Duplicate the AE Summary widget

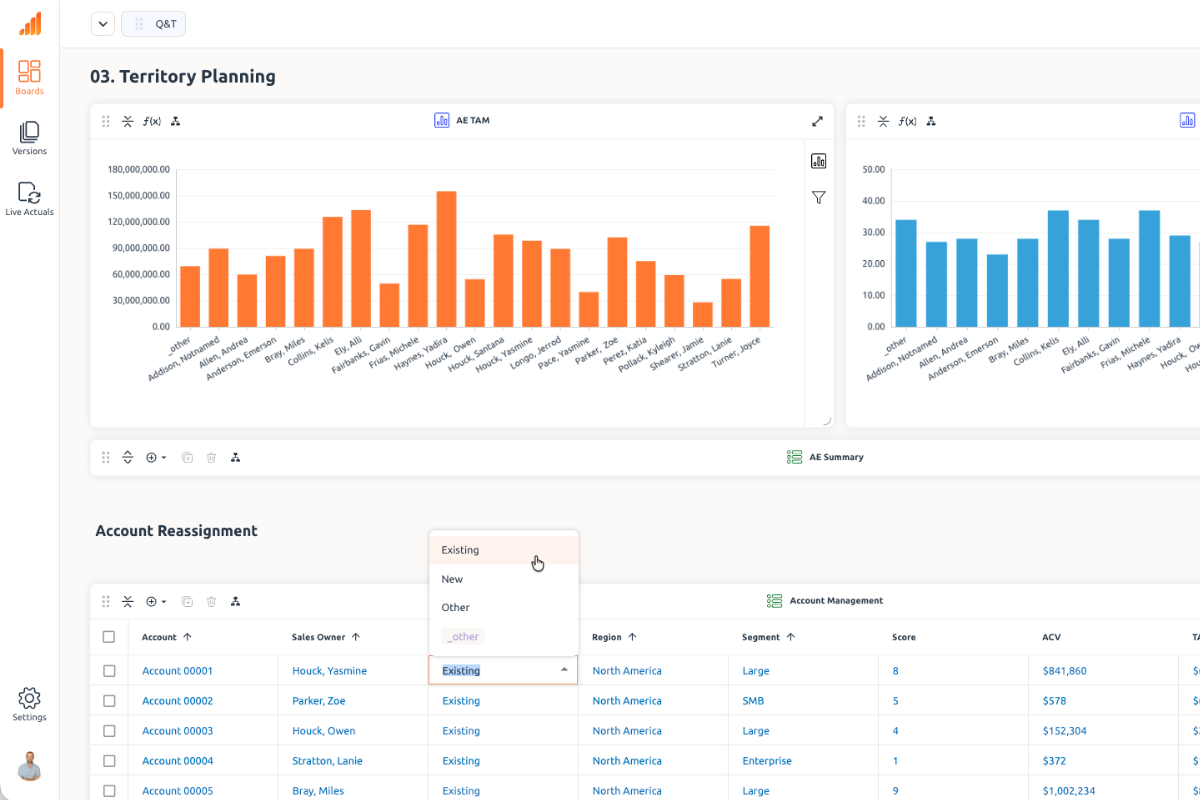tap(187, 457)
